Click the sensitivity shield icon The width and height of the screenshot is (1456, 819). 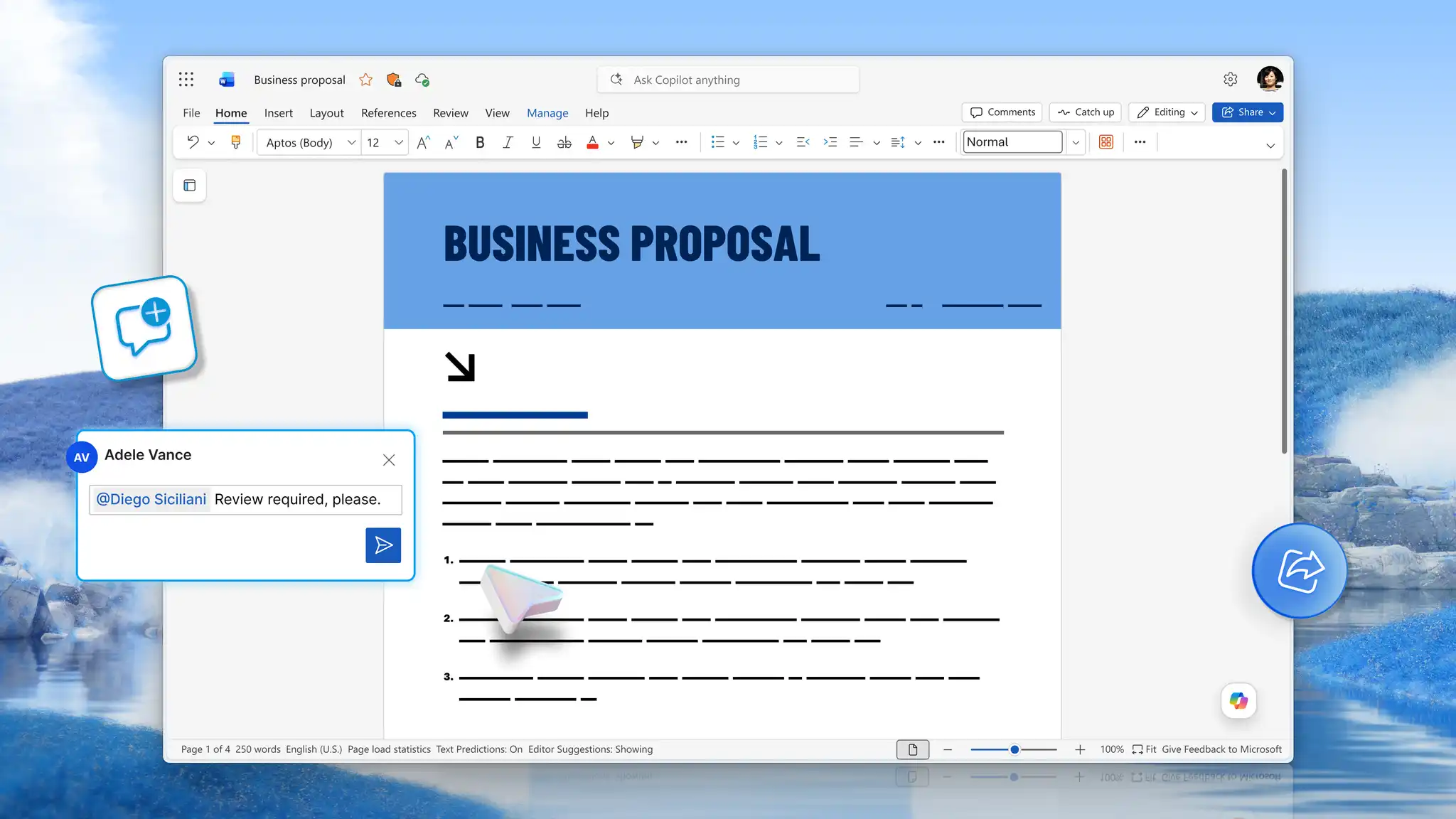pyautogui.click(x=394, y=80)
